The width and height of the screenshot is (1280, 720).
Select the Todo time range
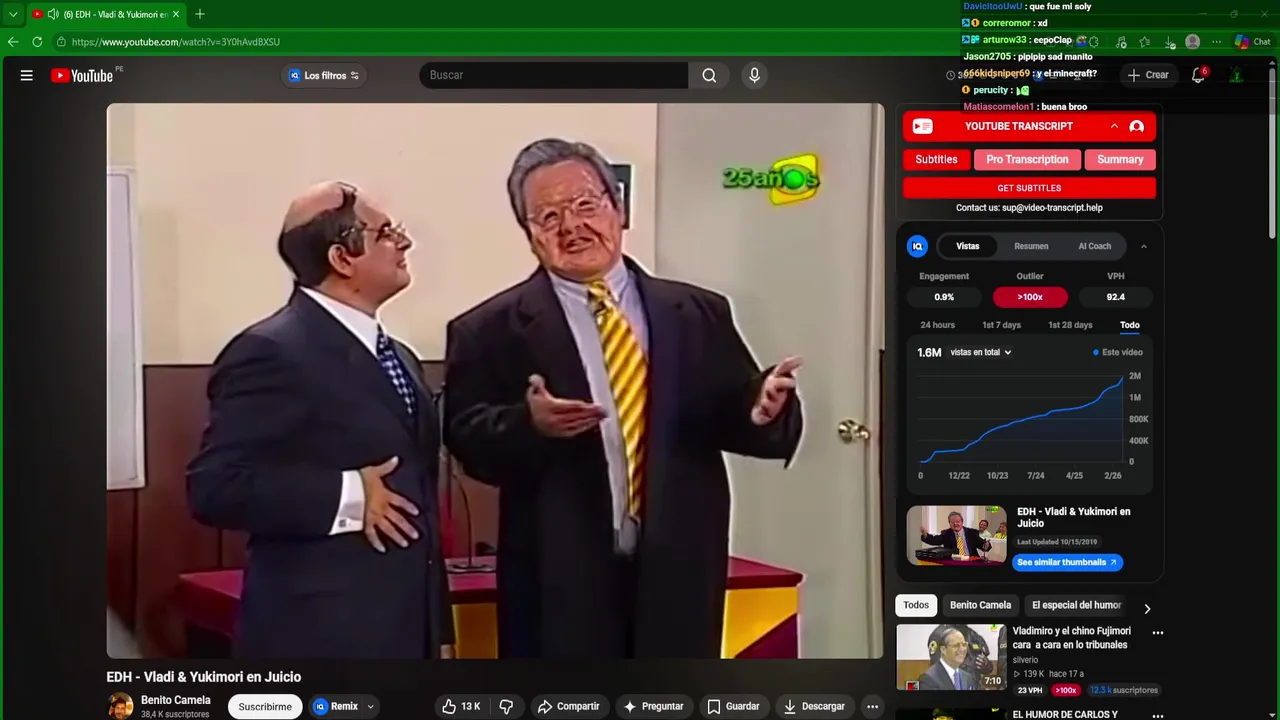pyautogui.click(x=1130, y=325)
